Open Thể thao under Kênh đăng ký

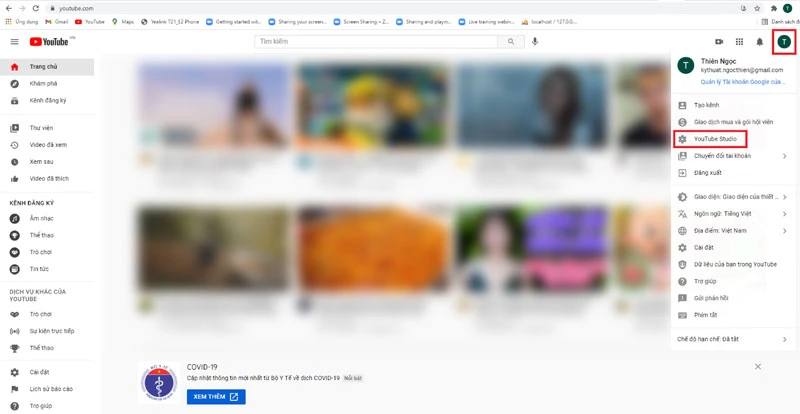tap(47, 235)
